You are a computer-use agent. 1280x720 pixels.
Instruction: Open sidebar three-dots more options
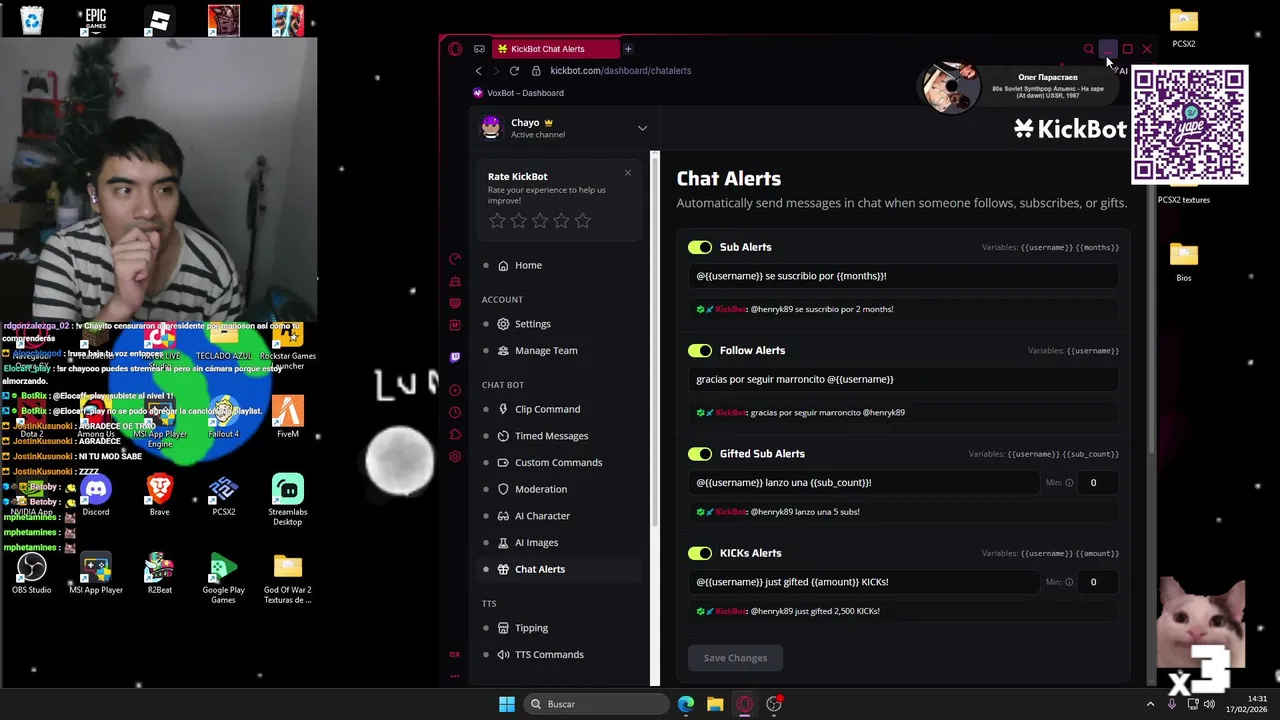(x=455, y=676)
